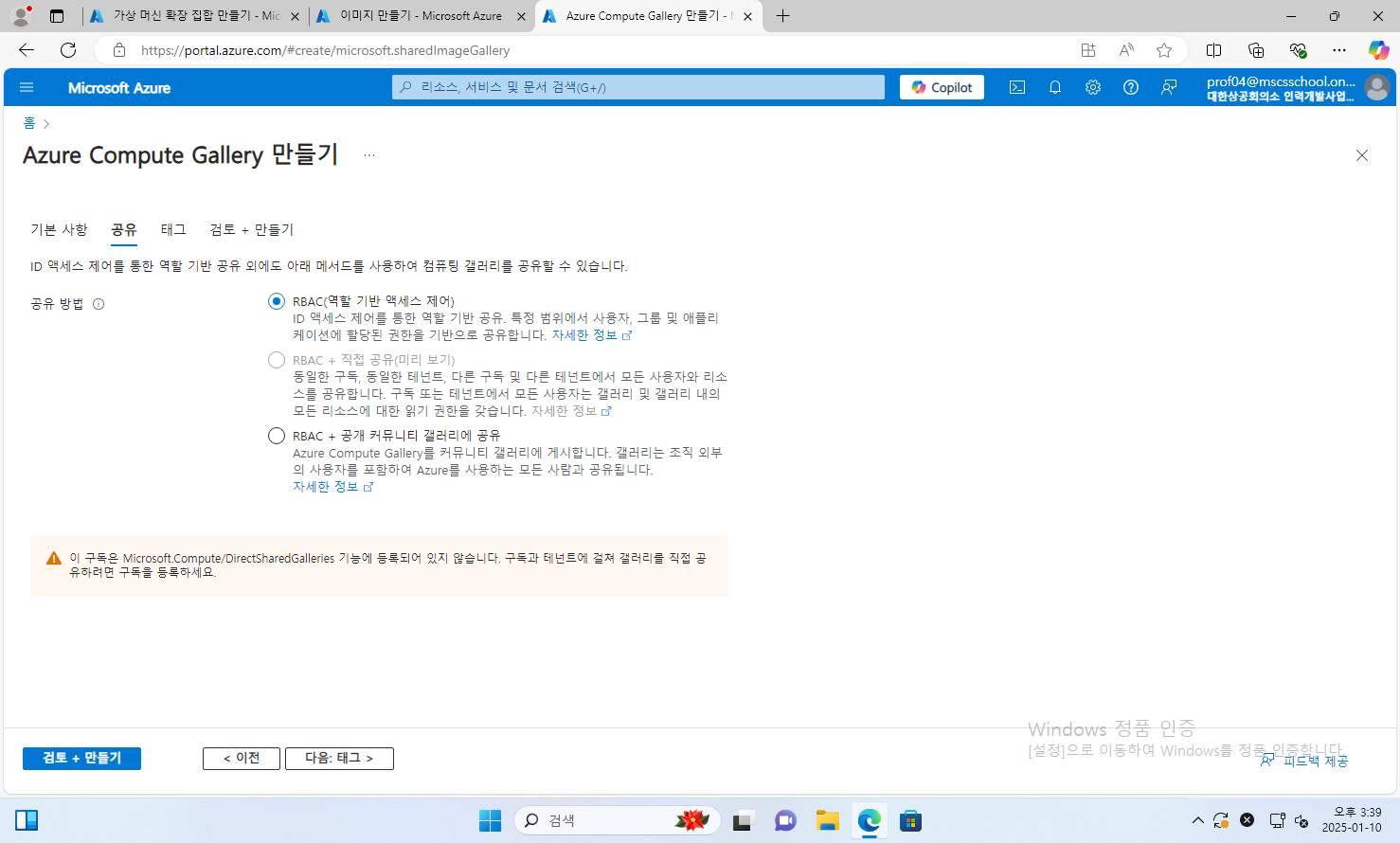
Task: Open the Azure portal hamburger menu
Action: pos(27,87)
